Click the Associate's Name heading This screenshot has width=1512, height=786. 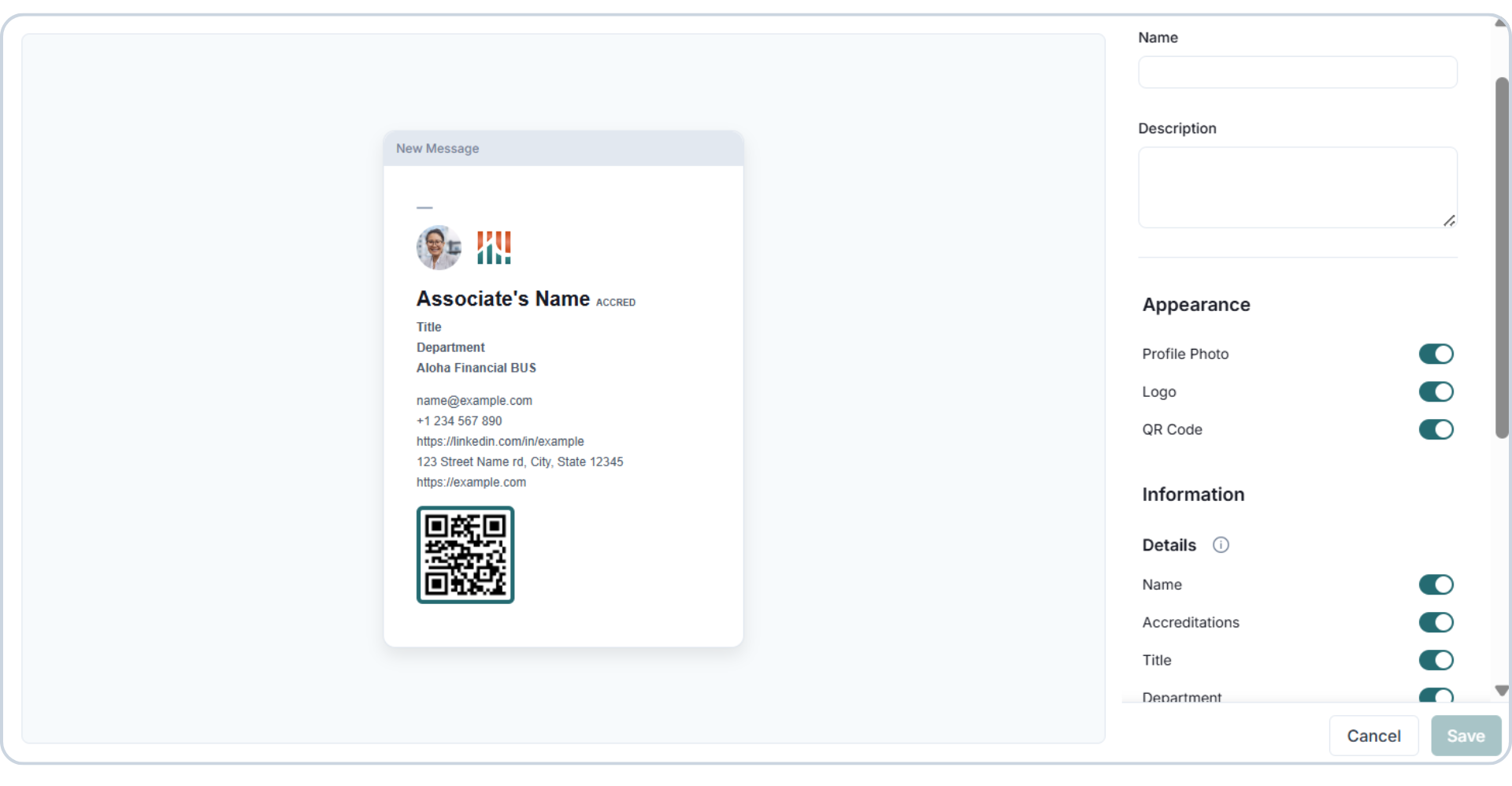(x=503, y=299)
